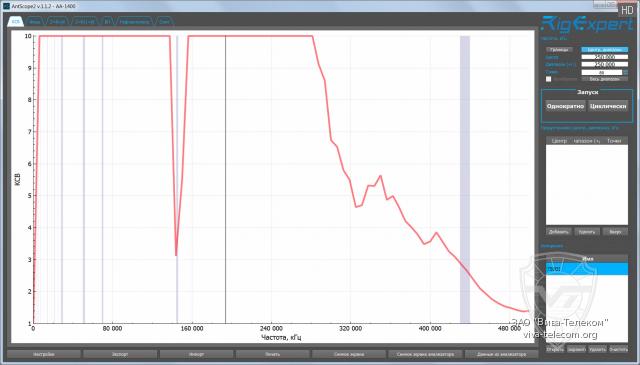
Task: Click the Экспорт button
Action: (x=120, y=354)
